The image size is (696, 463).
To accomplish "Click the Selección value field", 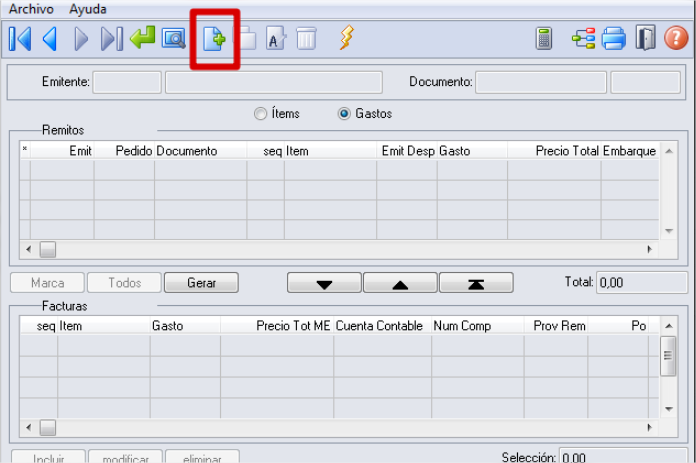I will 623,456.
